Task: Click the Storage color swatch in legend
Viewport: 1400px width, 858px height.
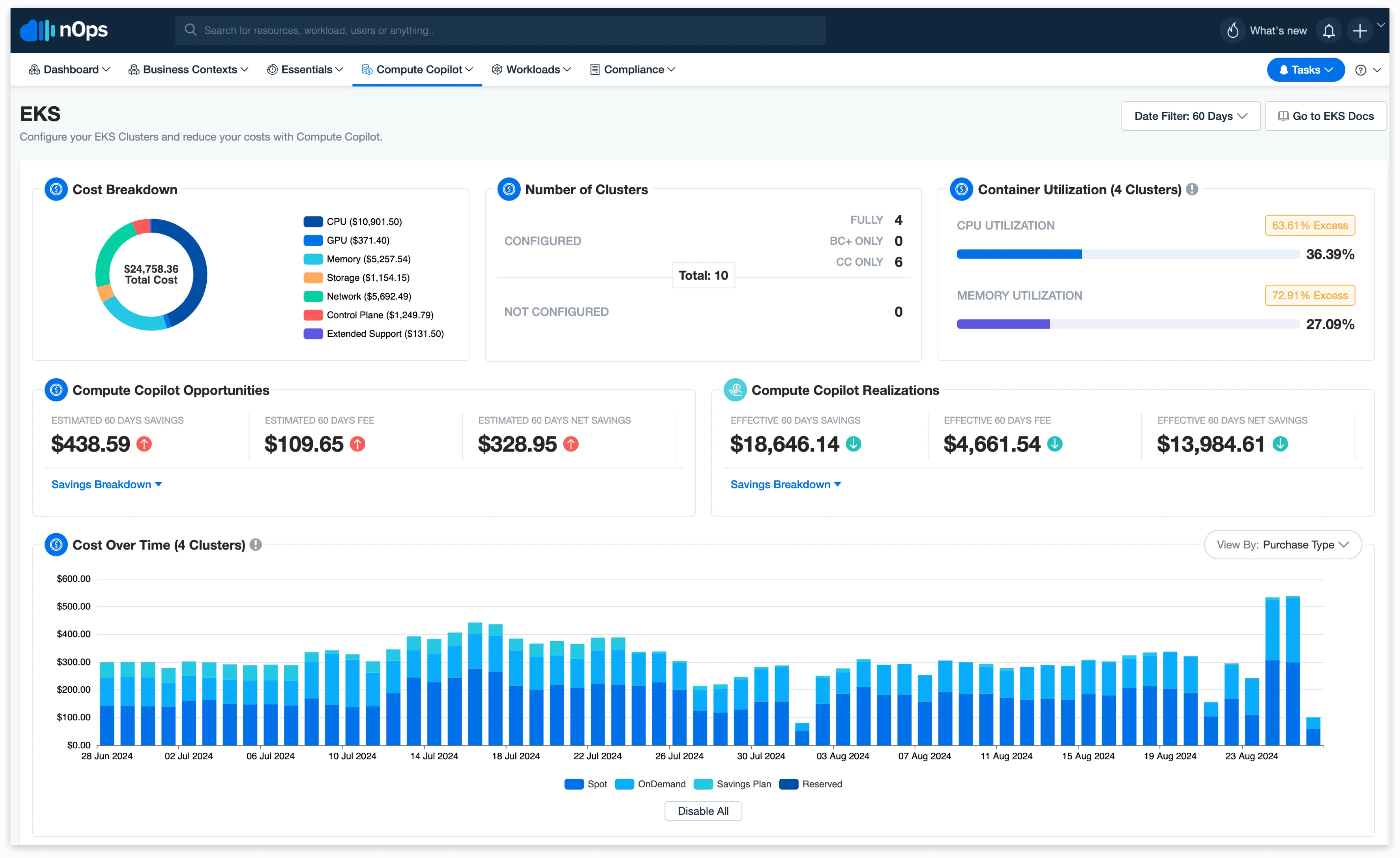Action: pos(313,278)
